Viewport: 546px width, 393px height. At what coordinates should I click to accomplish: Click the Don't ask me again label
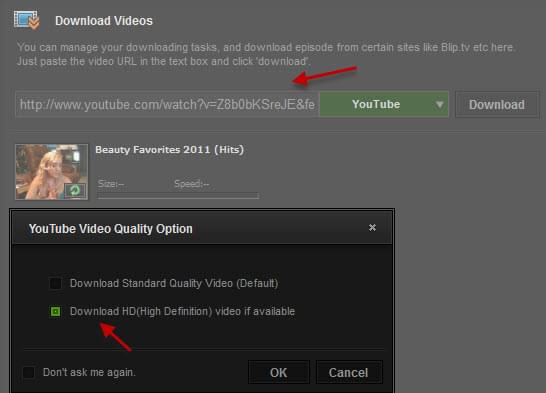click(89, 372)
